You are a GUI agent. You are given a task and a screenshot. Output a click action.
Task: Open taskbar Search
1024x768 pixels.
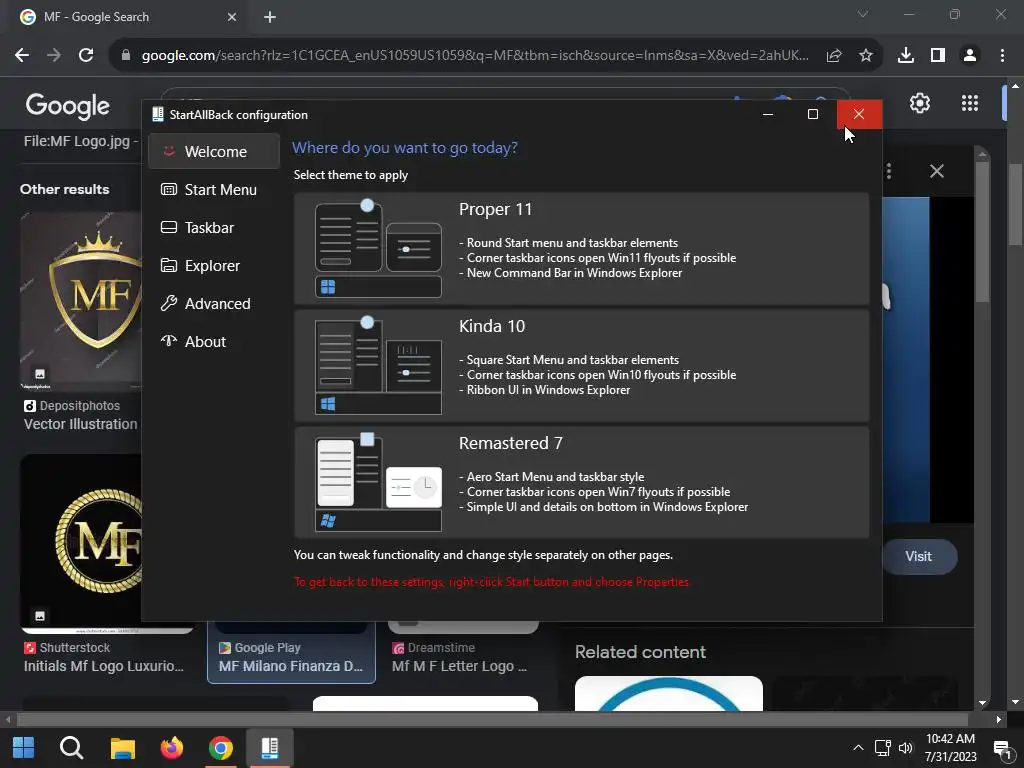click(71, 748)
